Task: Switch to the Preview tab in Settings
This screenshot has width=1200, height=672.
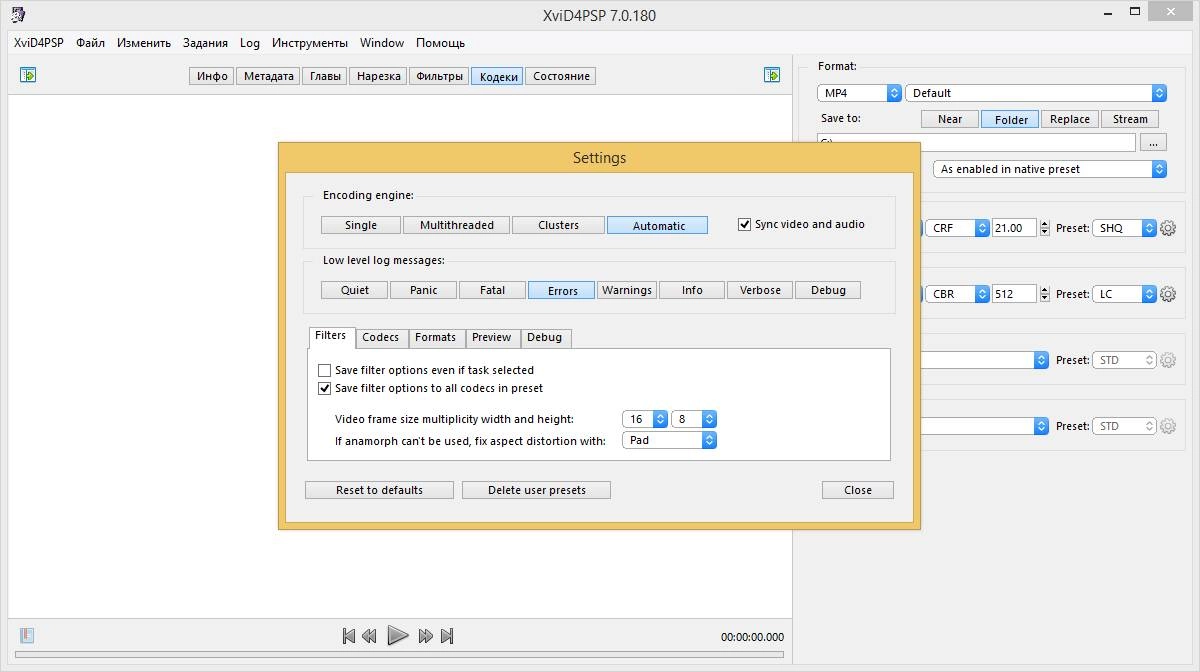Action: point(491,337)
